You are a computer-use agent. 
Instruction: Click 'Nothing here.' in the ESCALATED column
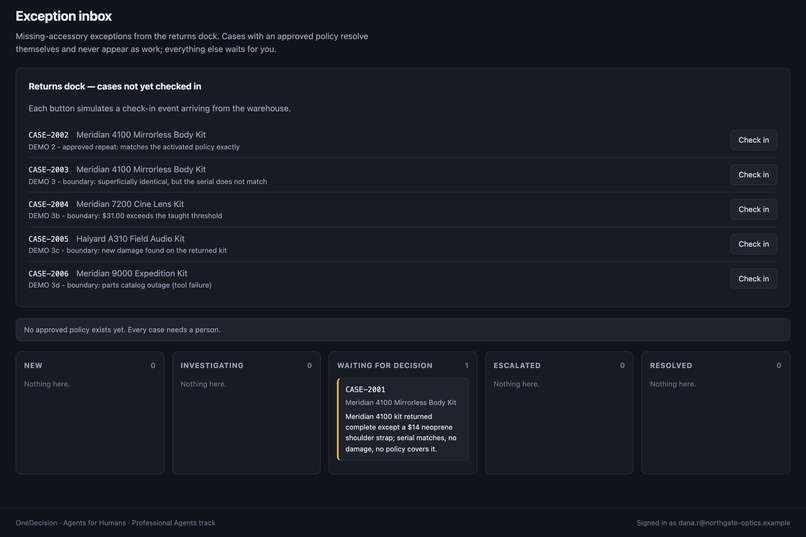click(516, 384)
